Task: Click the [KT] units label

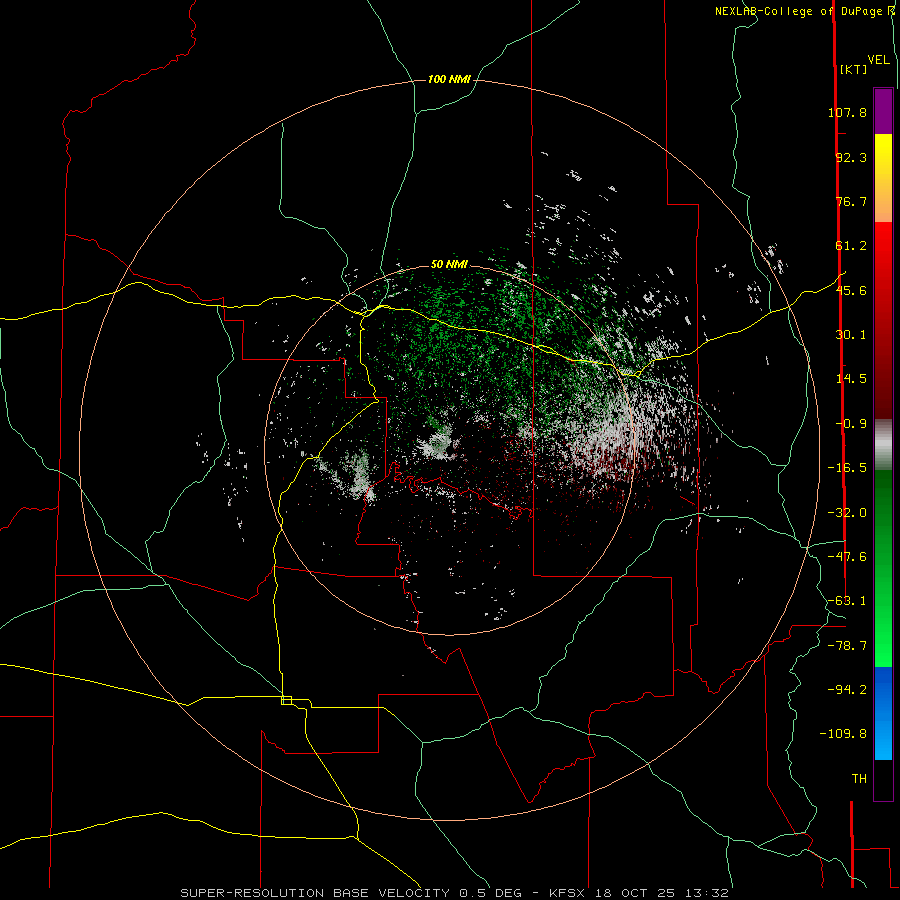Action: click(x=853, y=69)
